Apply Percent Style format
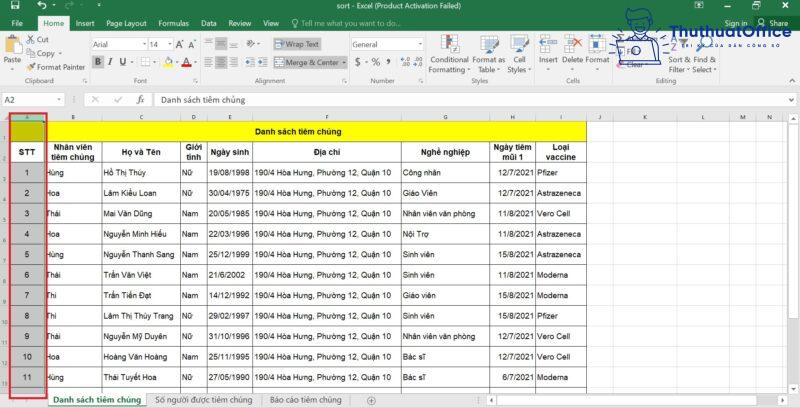 (376, 62)
